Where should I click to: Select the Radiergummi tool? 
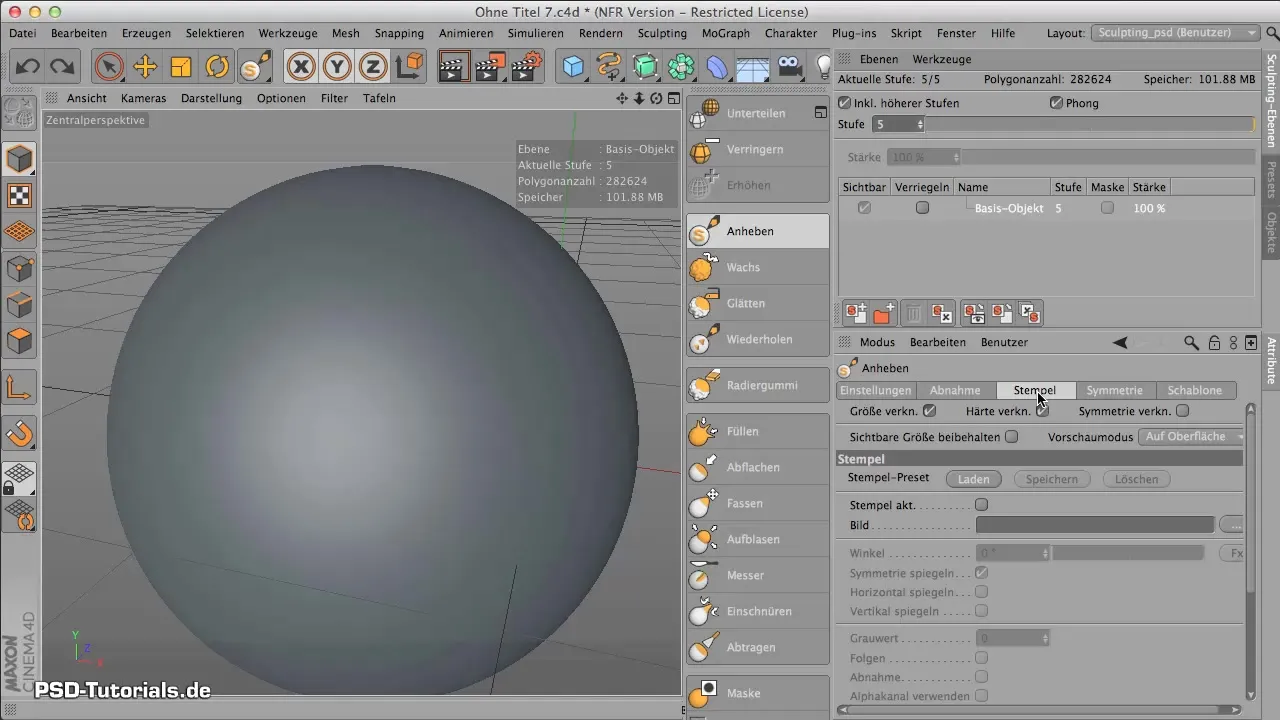(758, 385)
